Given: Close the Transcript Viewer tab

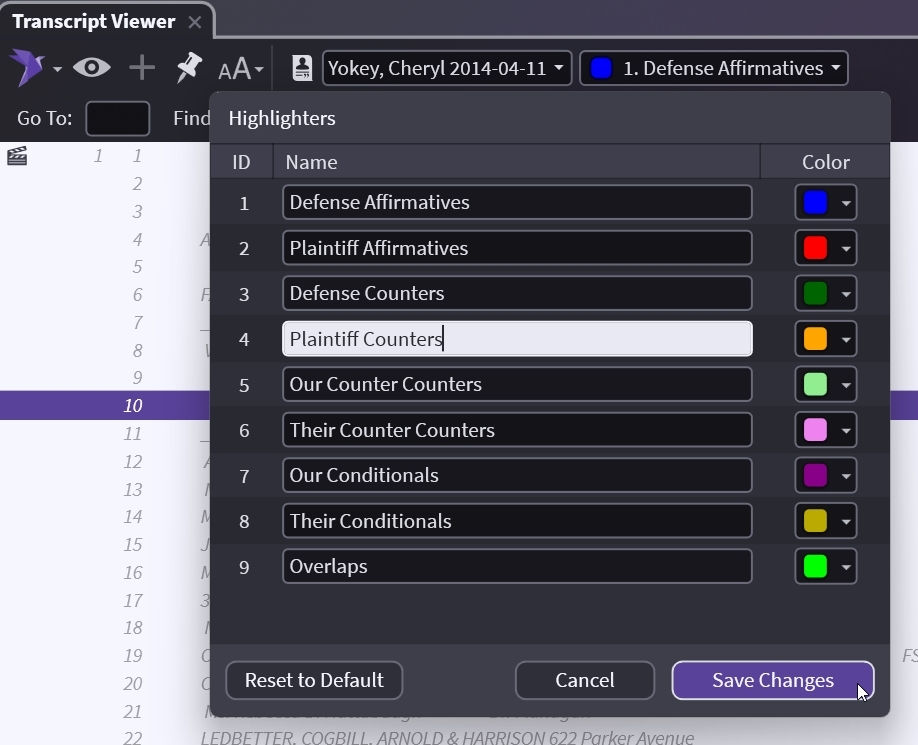Looking at the screenshot, I should tap(195, 22).
